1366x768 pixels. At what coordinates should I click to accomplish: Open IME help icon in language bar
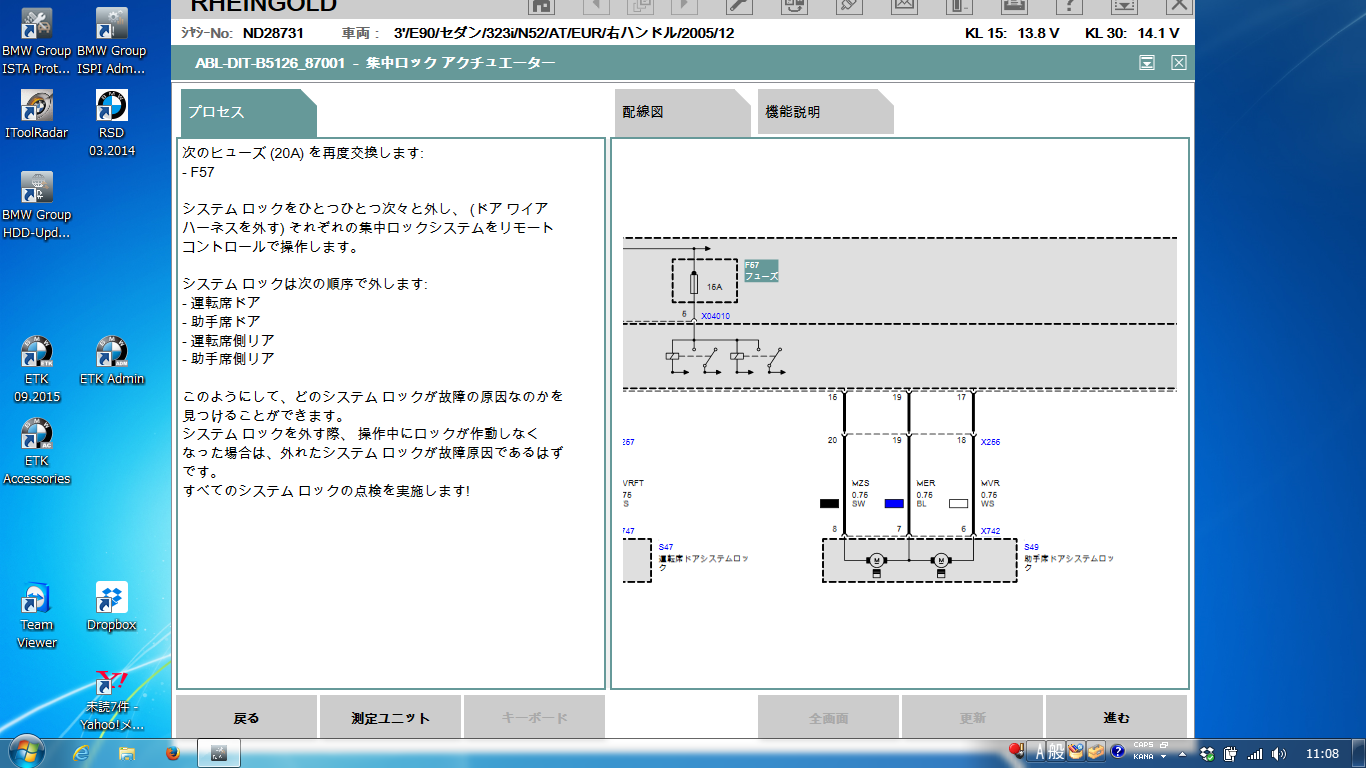click(x=1117, y=752)
